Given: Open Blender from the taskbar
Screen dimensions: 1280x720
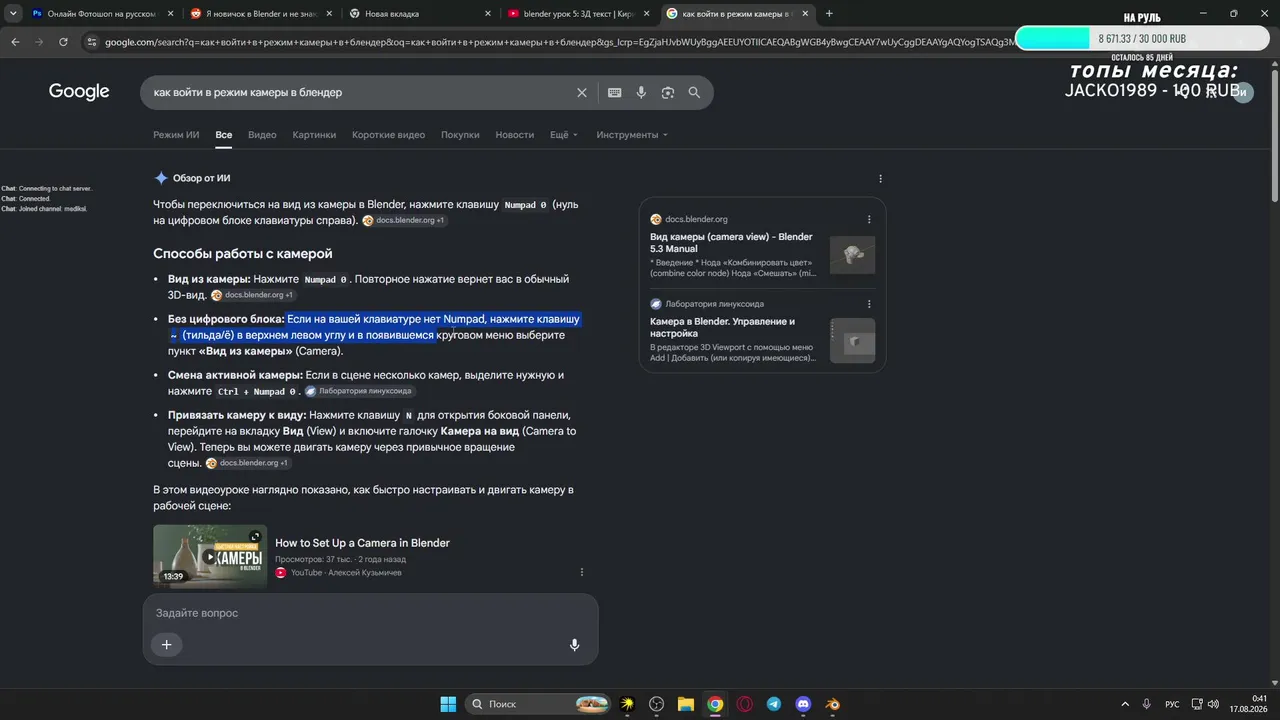Looking at the screenshot, I should click(x=833, y=704).
